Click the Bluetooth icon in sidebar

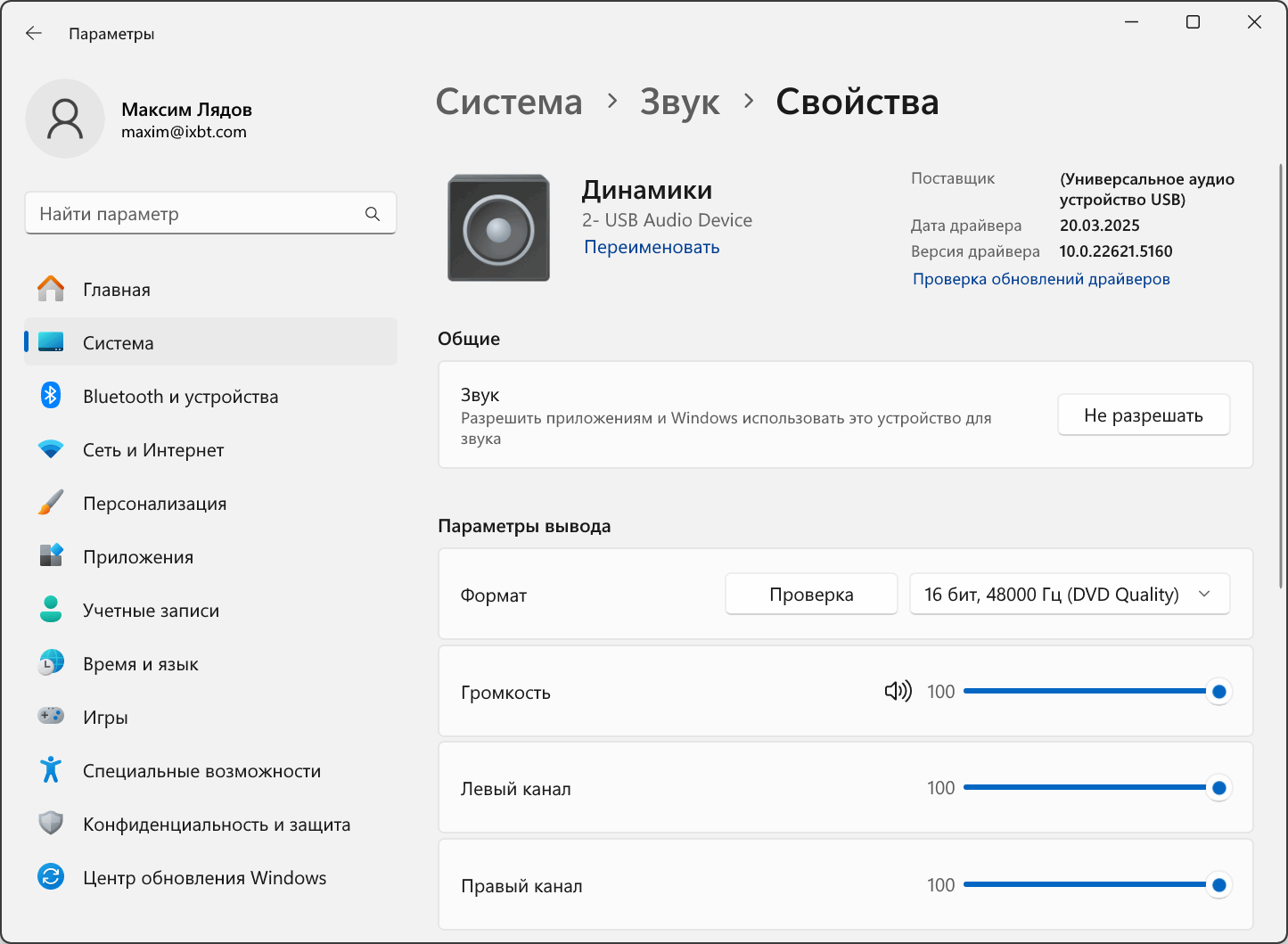pyautogui.click(x=51, y=396)
